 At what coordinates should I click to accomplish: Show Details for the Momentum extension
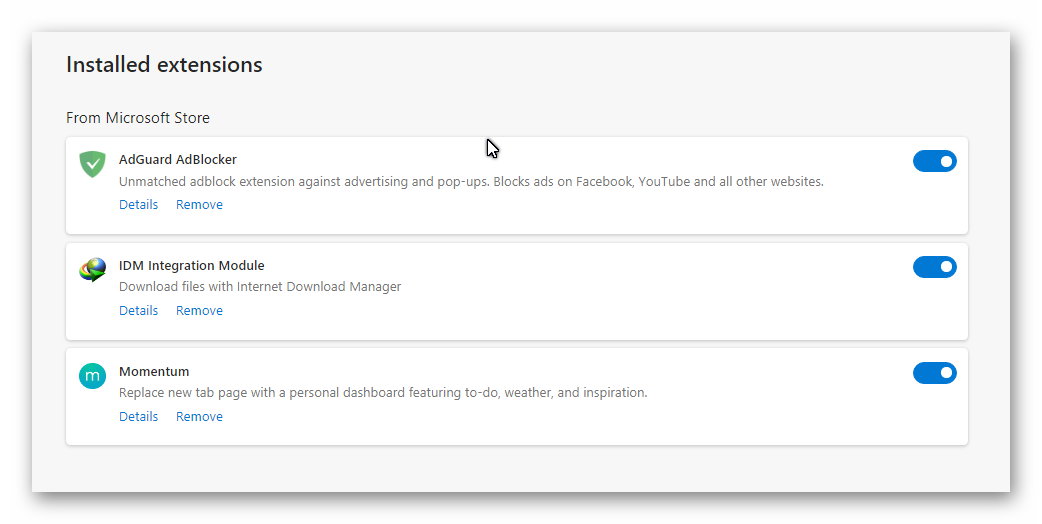point(138,417)
